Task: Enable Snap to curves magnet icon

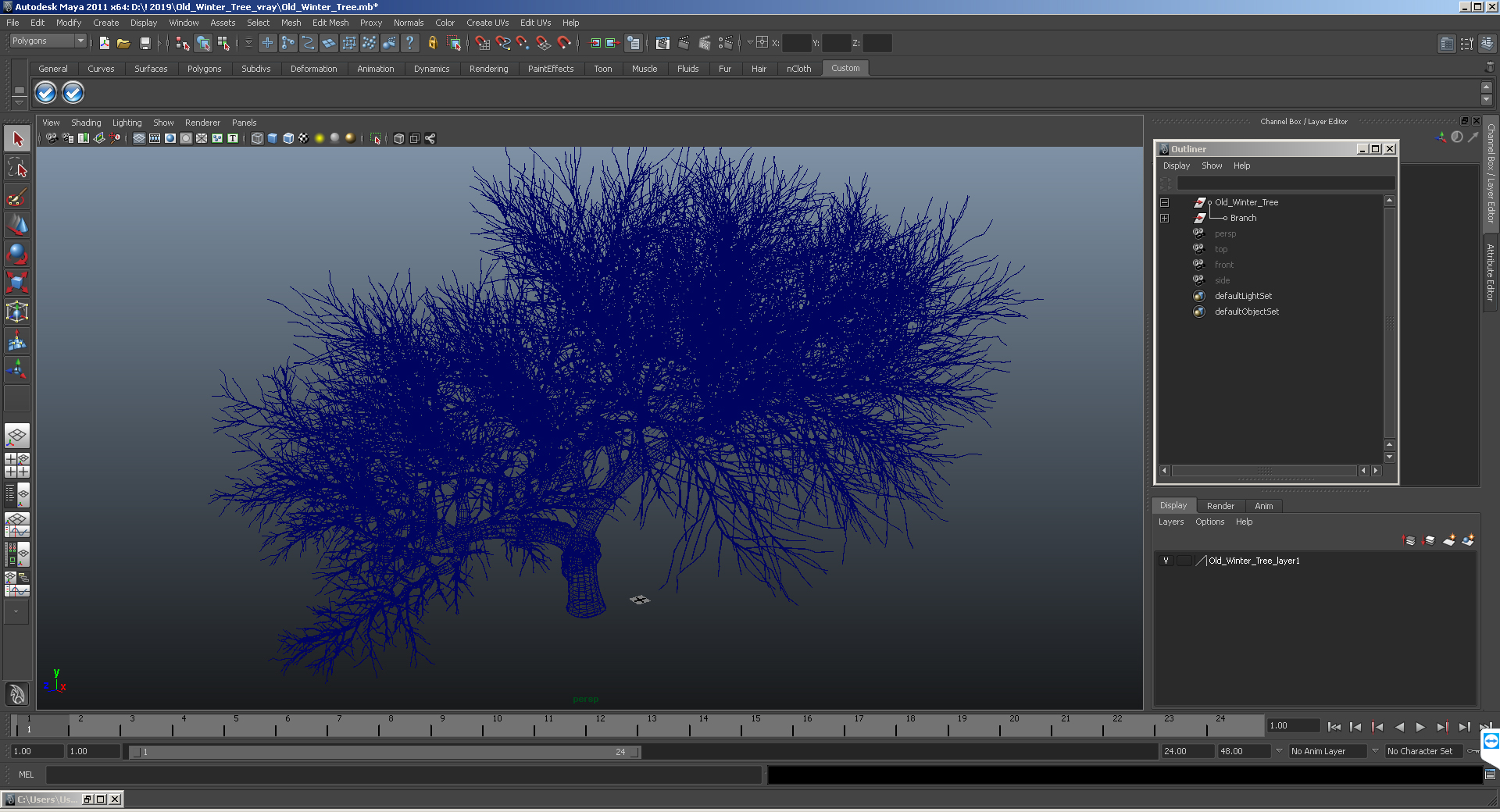Action: [x=502, y=43]
